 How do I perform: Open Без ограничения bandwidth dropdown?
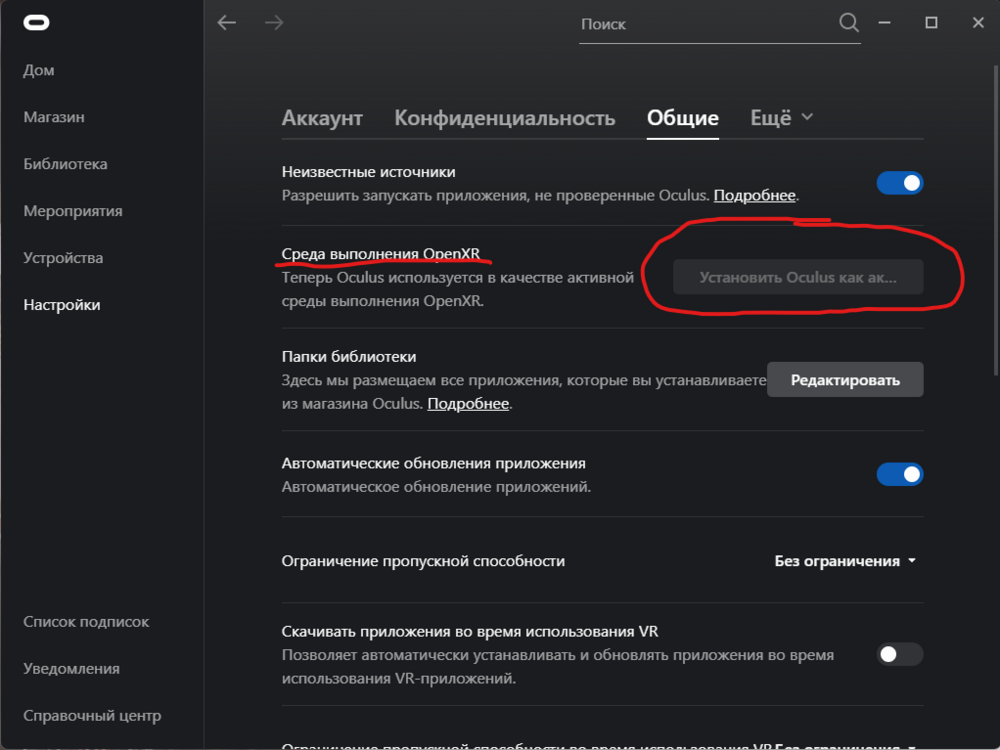(845, 561)
